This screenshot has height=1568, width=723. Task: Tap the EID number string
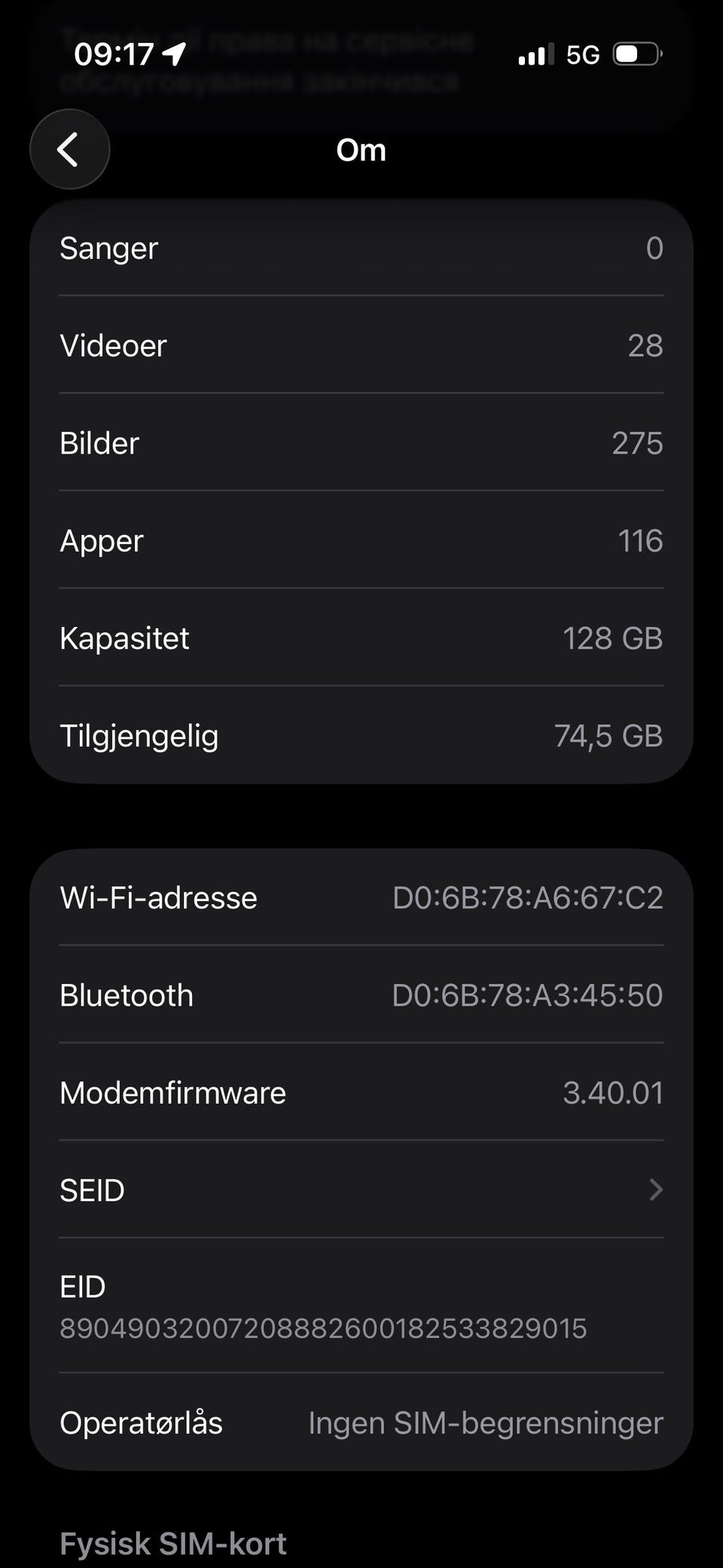coord(323,1328)
